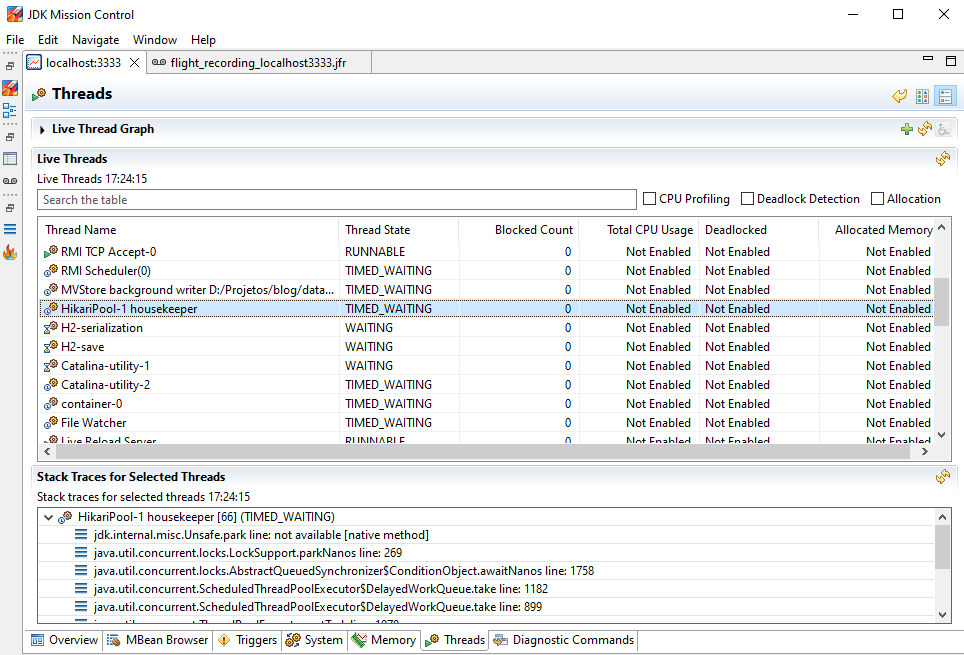
Task: Click stack frame icon for LockSupport.parkNanos
Action: coord(81,552)
